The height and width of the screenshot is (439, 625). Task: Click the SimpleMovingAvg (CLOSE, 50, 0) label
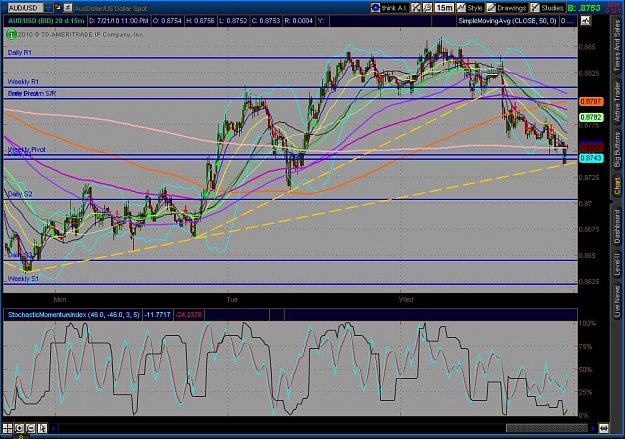click(507, 21)
